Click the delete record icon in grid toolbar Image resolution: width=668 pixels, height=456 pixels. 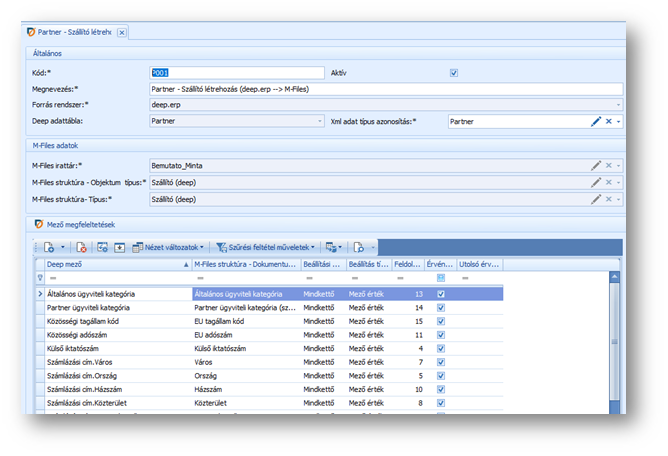[81, 246]
